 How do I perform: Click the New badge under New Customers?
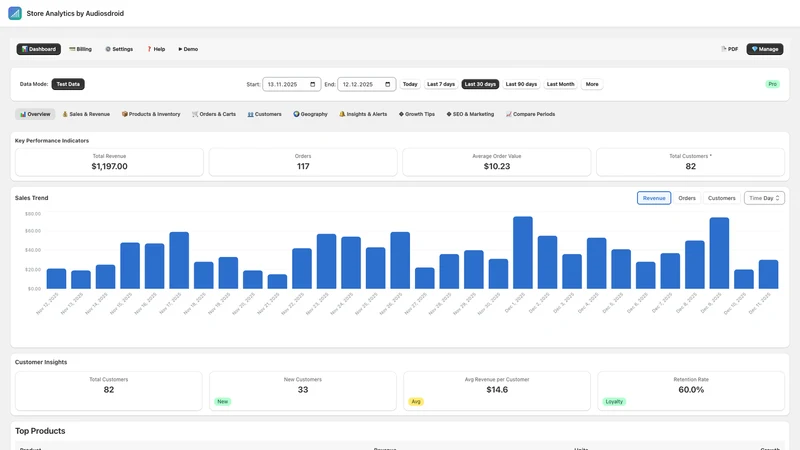pyautogui.click(x=223, y=402)
